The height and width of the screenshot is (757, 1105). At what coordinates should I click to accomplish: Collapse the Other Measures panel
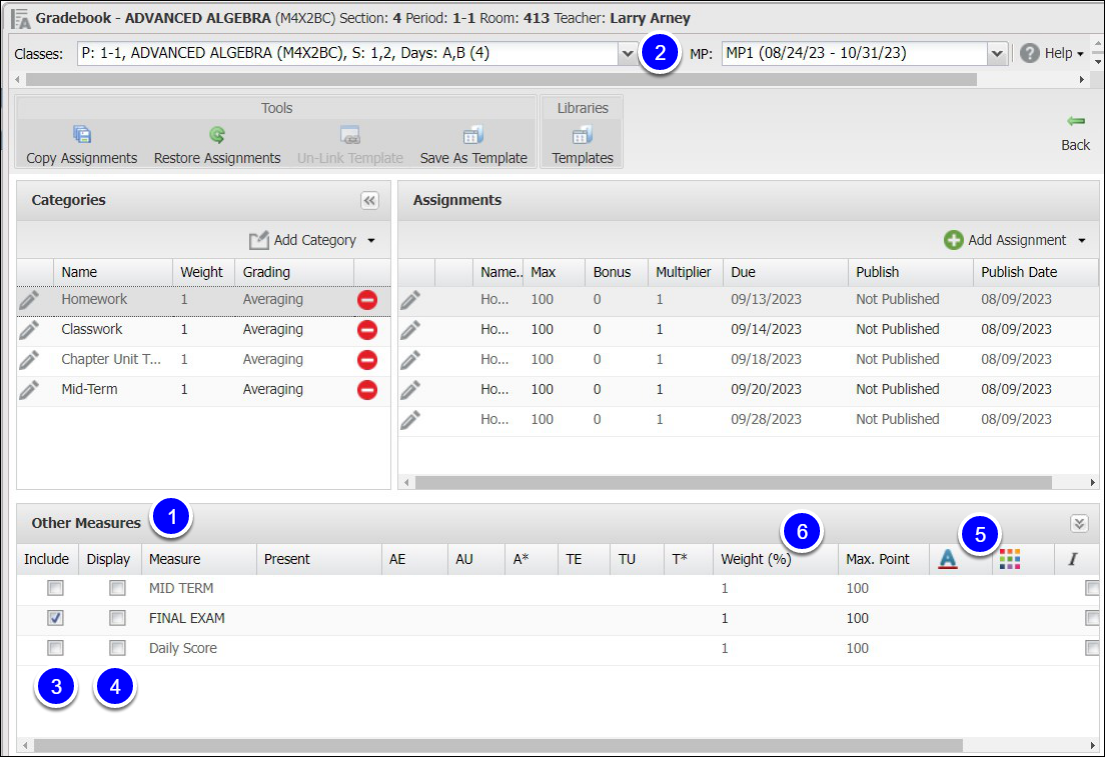(1079, 523)
